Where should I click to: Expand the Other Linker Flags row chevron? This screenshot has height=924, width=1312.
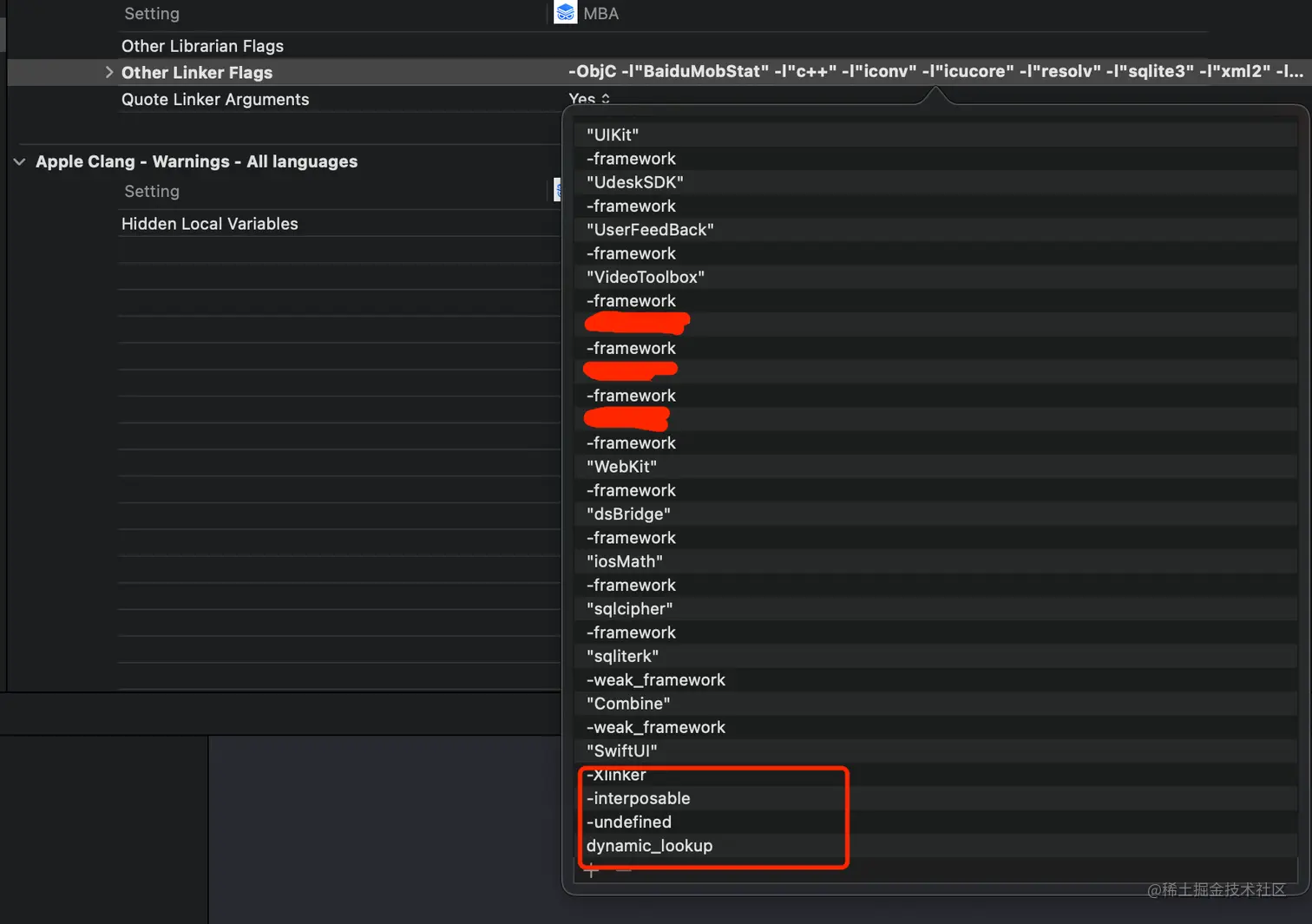[x=109, y=72]
